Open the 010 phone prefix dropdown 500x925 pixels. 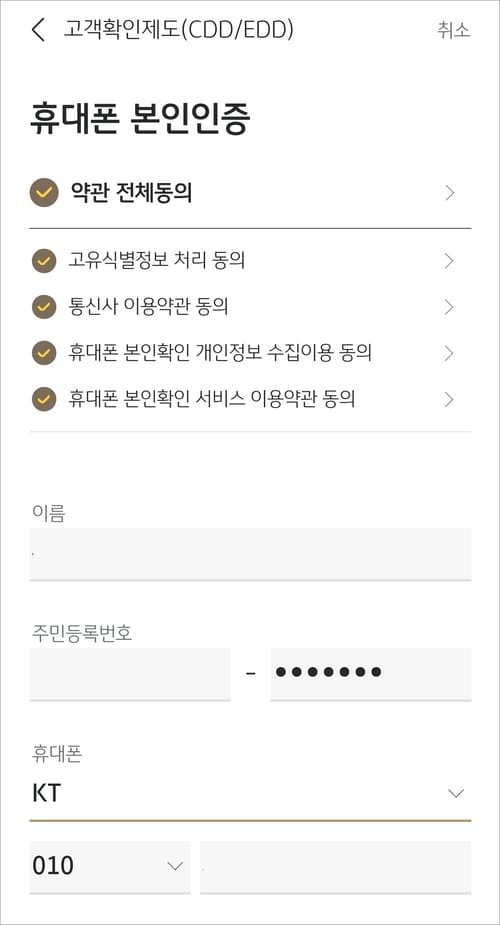[x=110, y=867]
